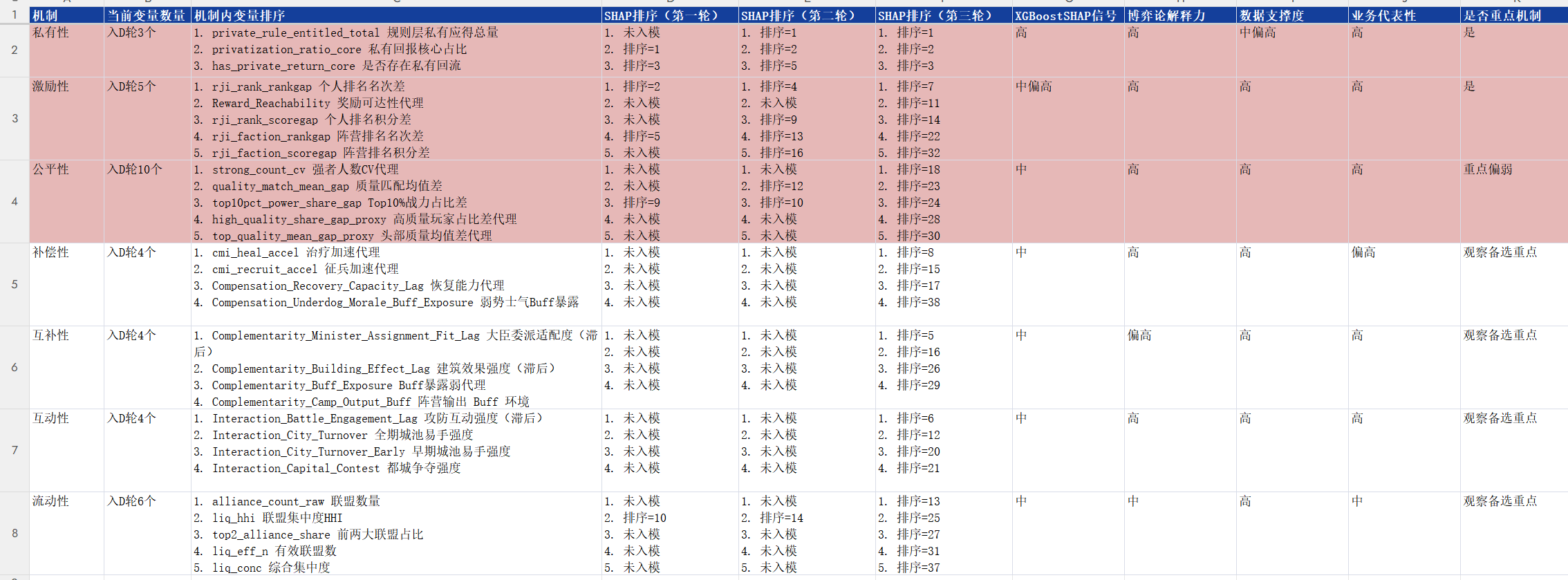The width and height of the screenshot is (1568, 580).
Task: Click the 中偏高 数据支撑度 cell
Action: [1292, 50]
